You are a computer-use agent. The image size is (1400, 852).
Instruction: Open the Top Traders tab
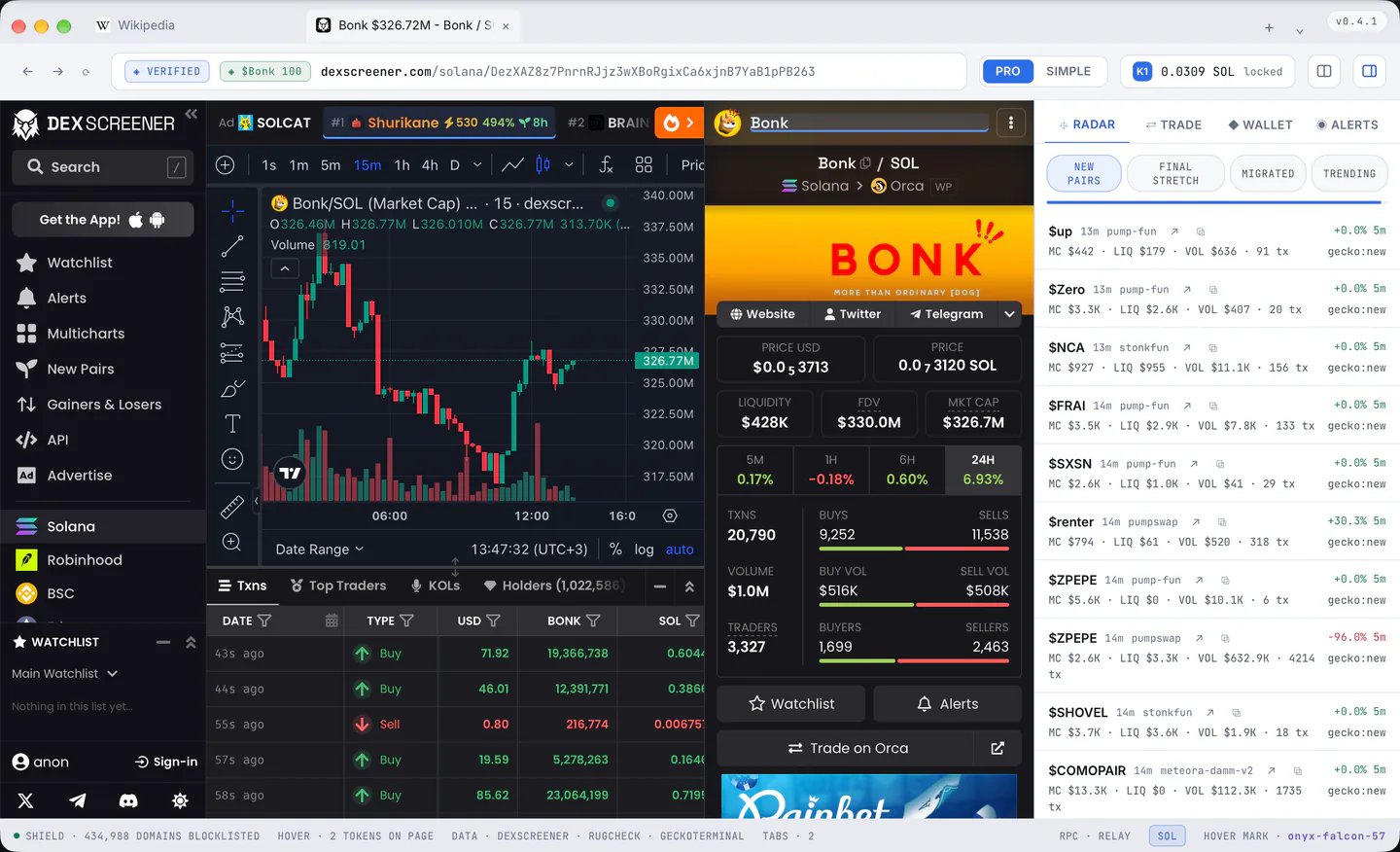pyautogui.click(x=337, y=586)
